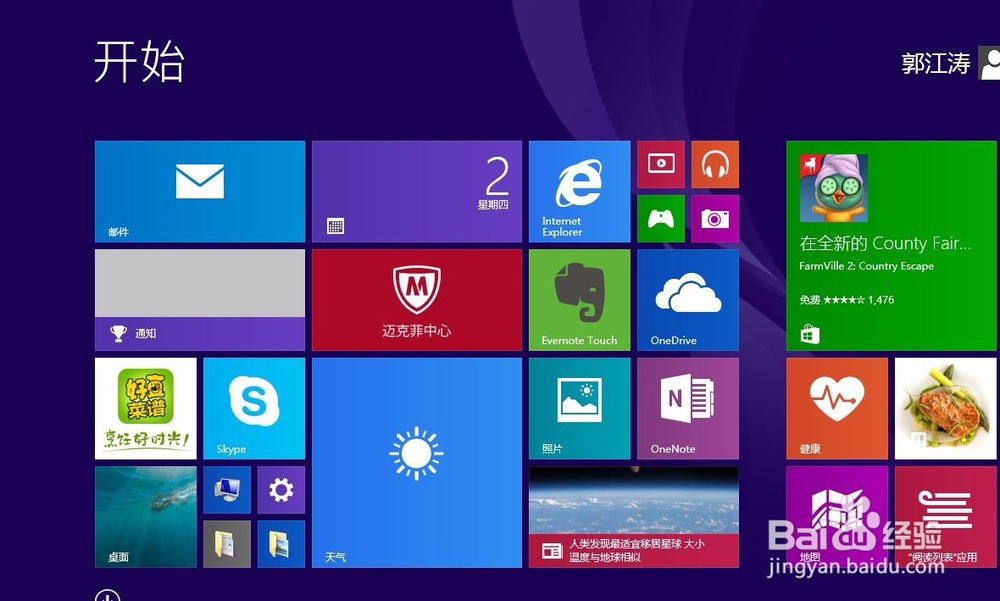Launch the 迈克菲中心 McAfee tile
The height and width of the screenshot is (601, 1000).
416,300
